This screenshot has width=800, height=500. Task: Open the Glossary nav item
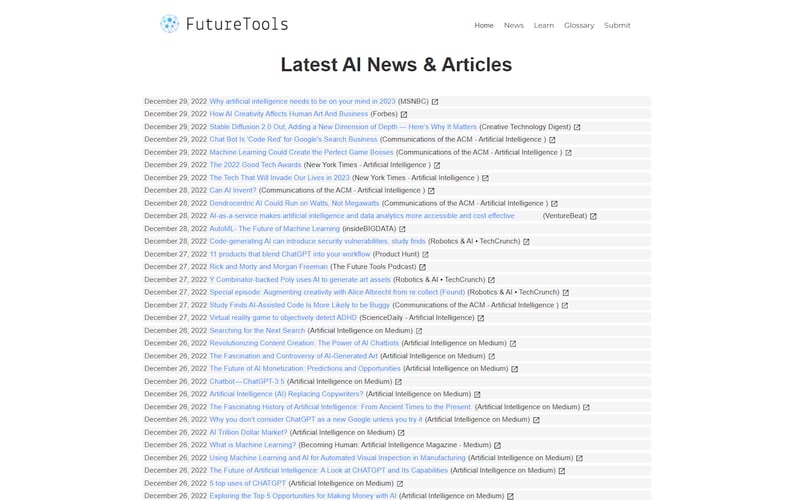[579, 25]
